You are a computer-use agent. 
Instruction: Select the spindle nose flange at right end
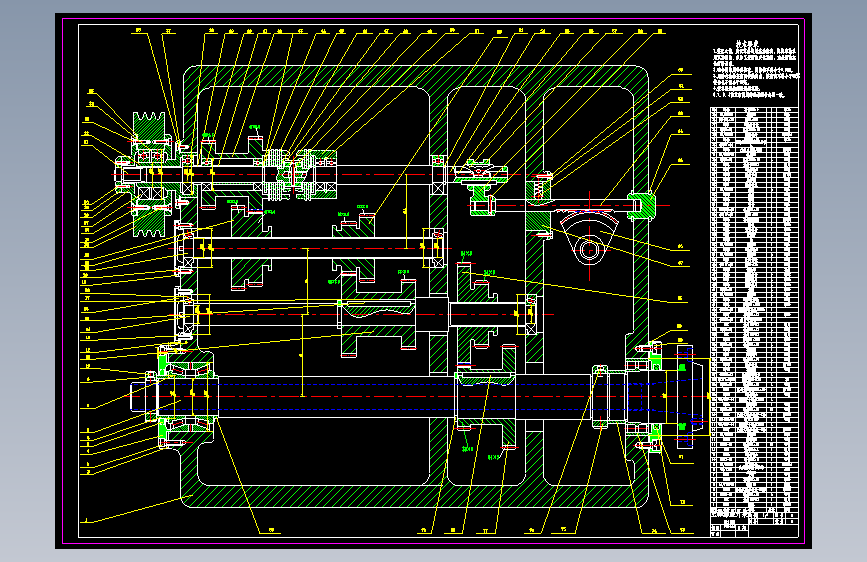click(x=686, y=397)
